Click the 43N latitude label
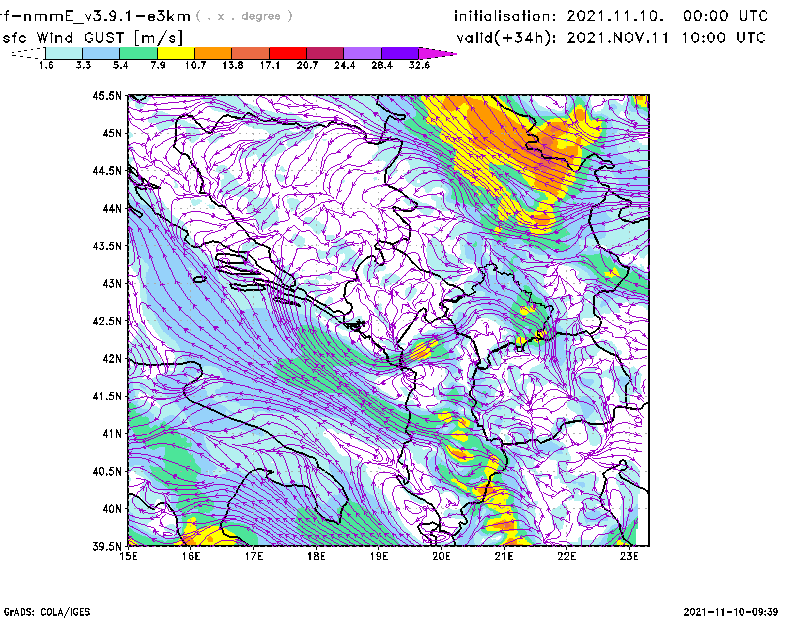 pos(112,283)
